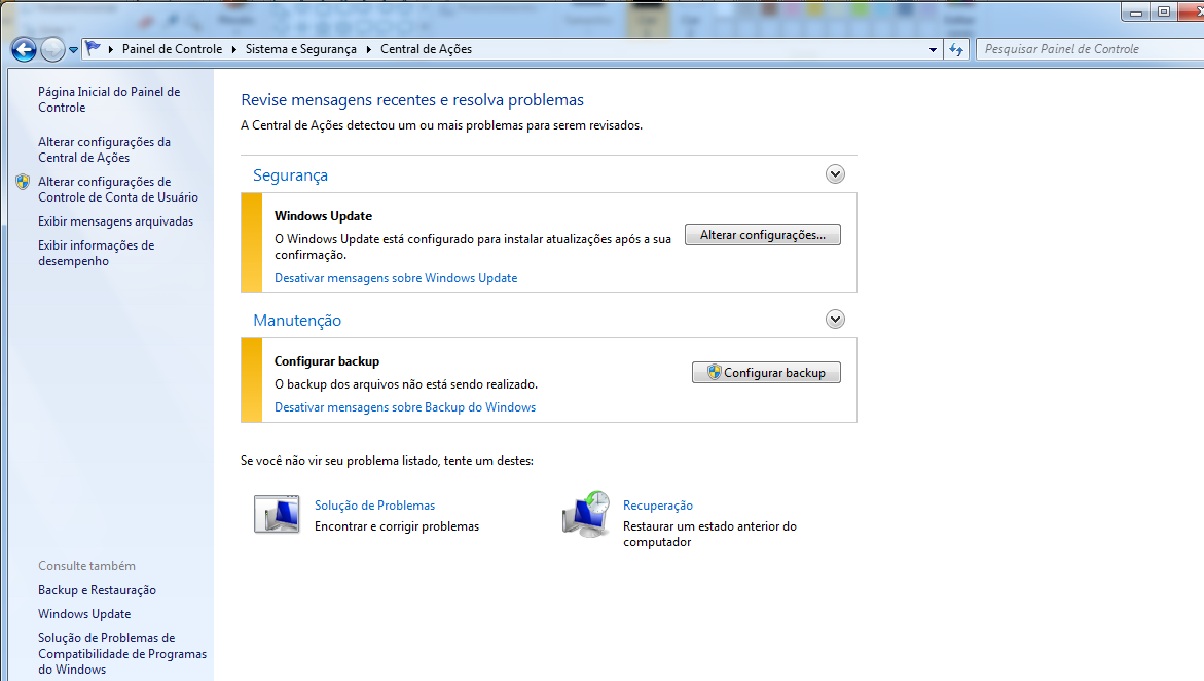Open Exibir mensagens arquivadas
The width and height of the screenshot is (1204, 681).
pos(116,222)
